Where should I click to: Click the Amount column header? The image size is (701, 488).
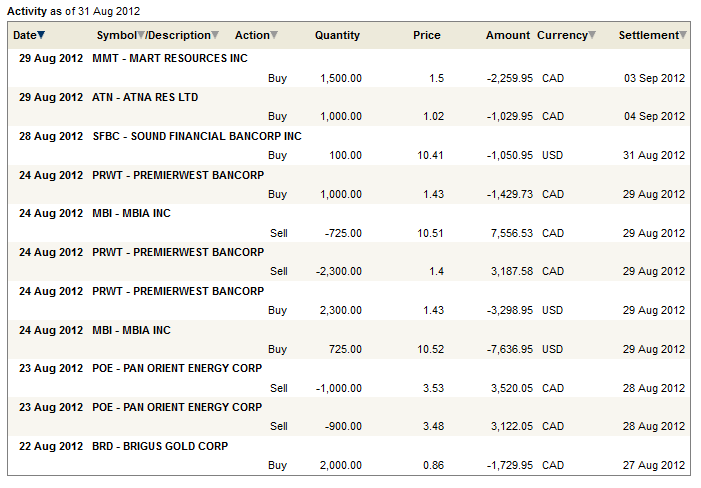click(507, 35)
